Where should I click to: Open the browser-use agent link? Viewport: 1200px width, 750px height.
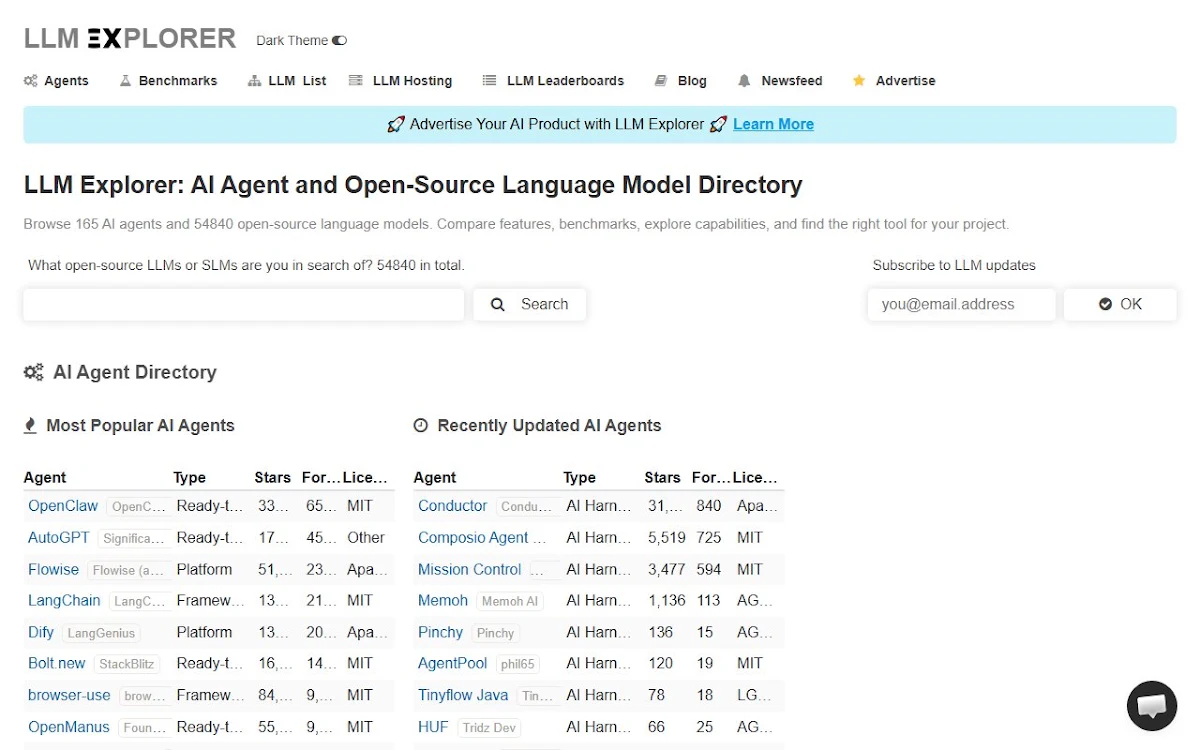pyautogui.click(x=69, y=695)
